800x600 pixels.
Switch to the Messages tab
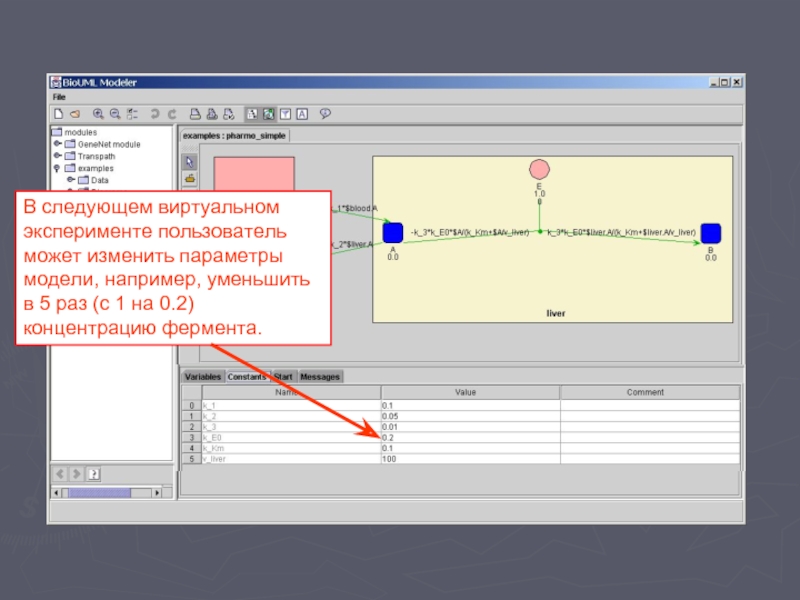coord(320,377)
